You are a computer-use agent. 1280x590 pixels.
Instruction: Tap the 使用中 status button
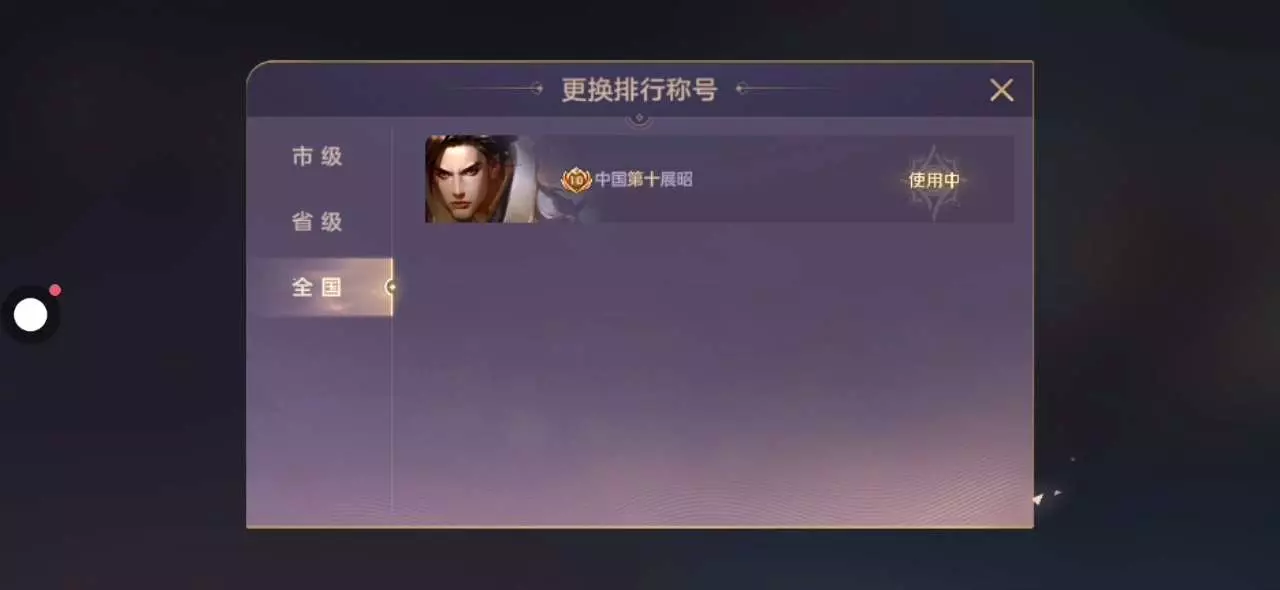point(934,180)
